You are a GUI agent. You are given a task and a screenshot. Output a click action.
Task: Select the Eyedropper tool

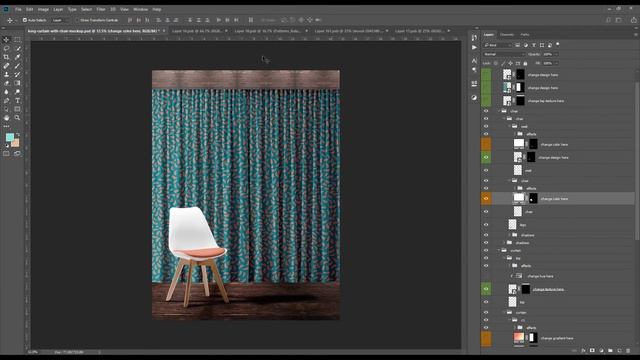point(17,57)
